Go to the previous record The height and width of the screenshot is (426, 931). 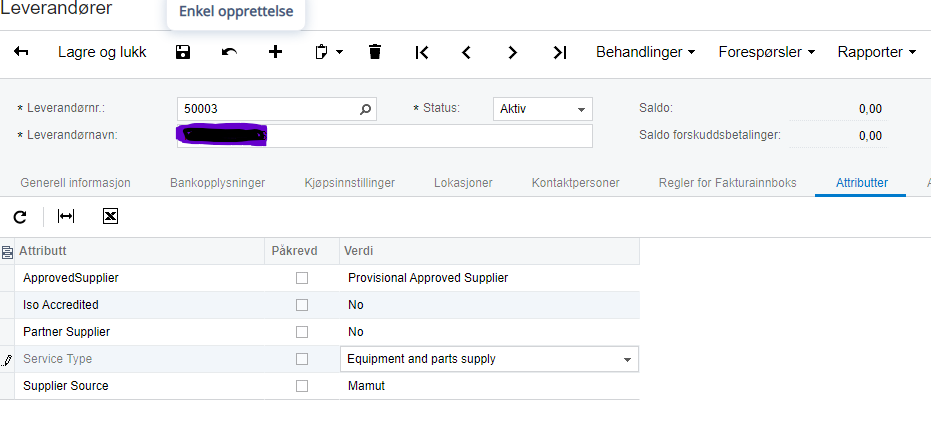466,52
